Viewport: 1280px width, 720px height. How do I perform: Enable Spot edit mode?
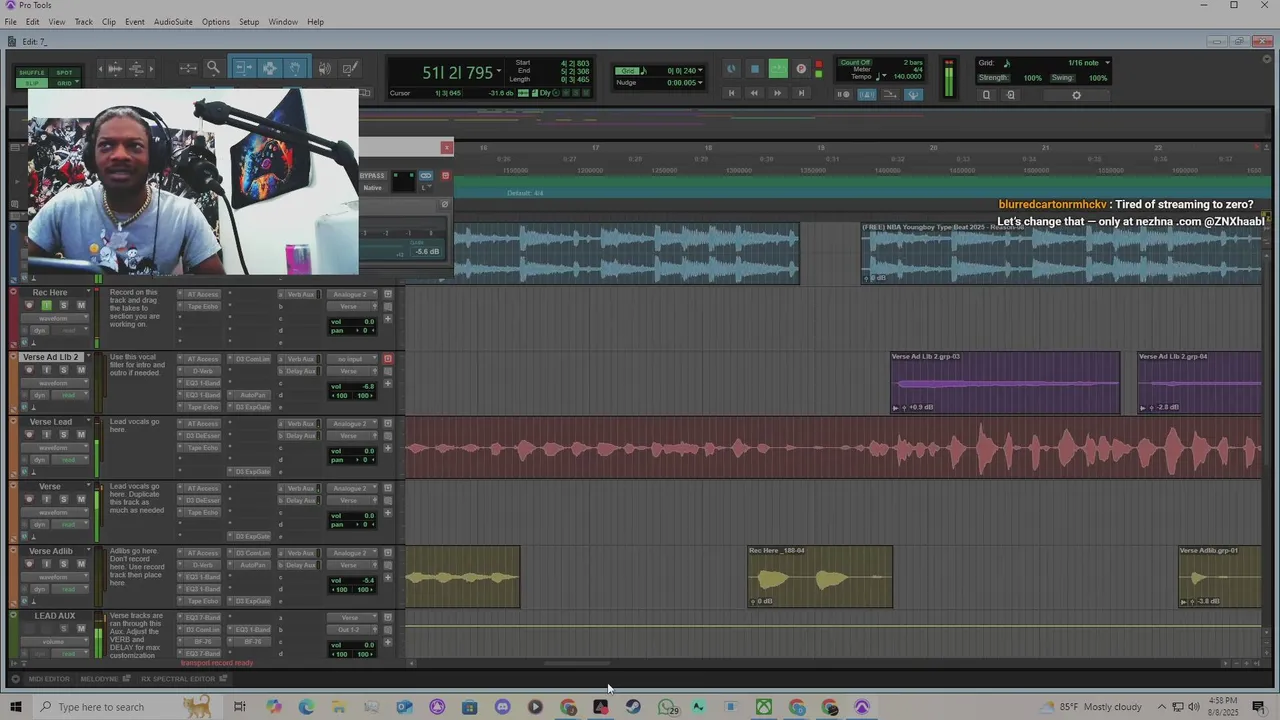[64, 72]
